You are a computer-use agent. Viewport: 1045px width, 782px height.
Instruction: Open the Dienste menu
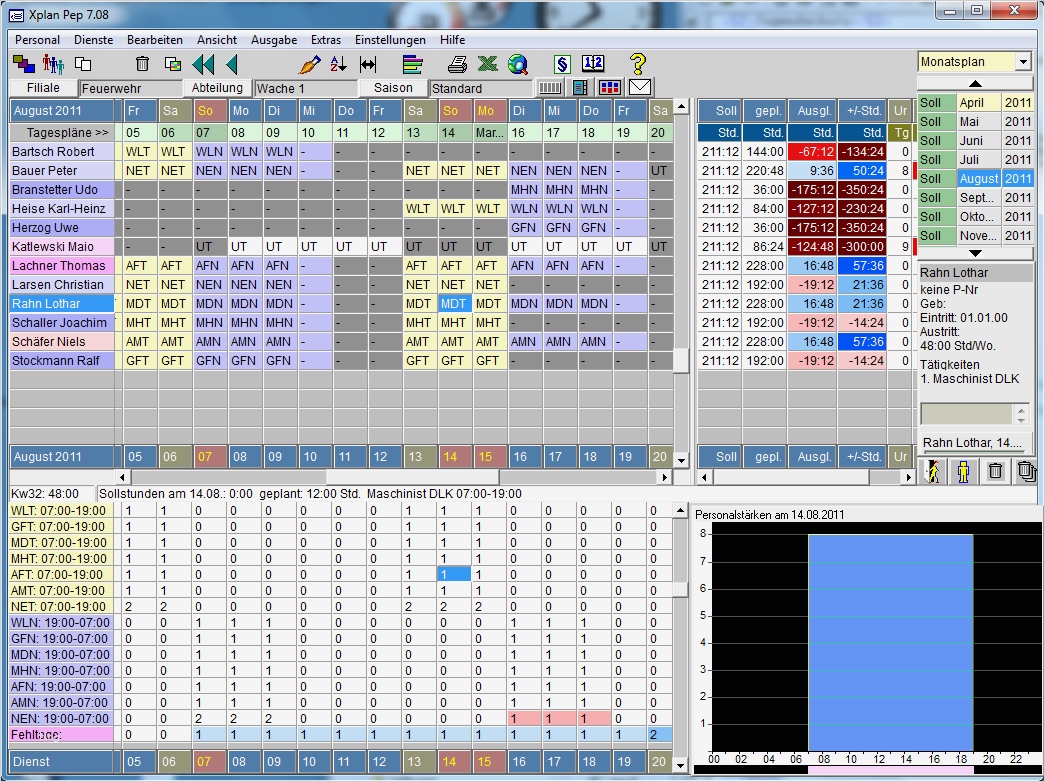point(93,40)
